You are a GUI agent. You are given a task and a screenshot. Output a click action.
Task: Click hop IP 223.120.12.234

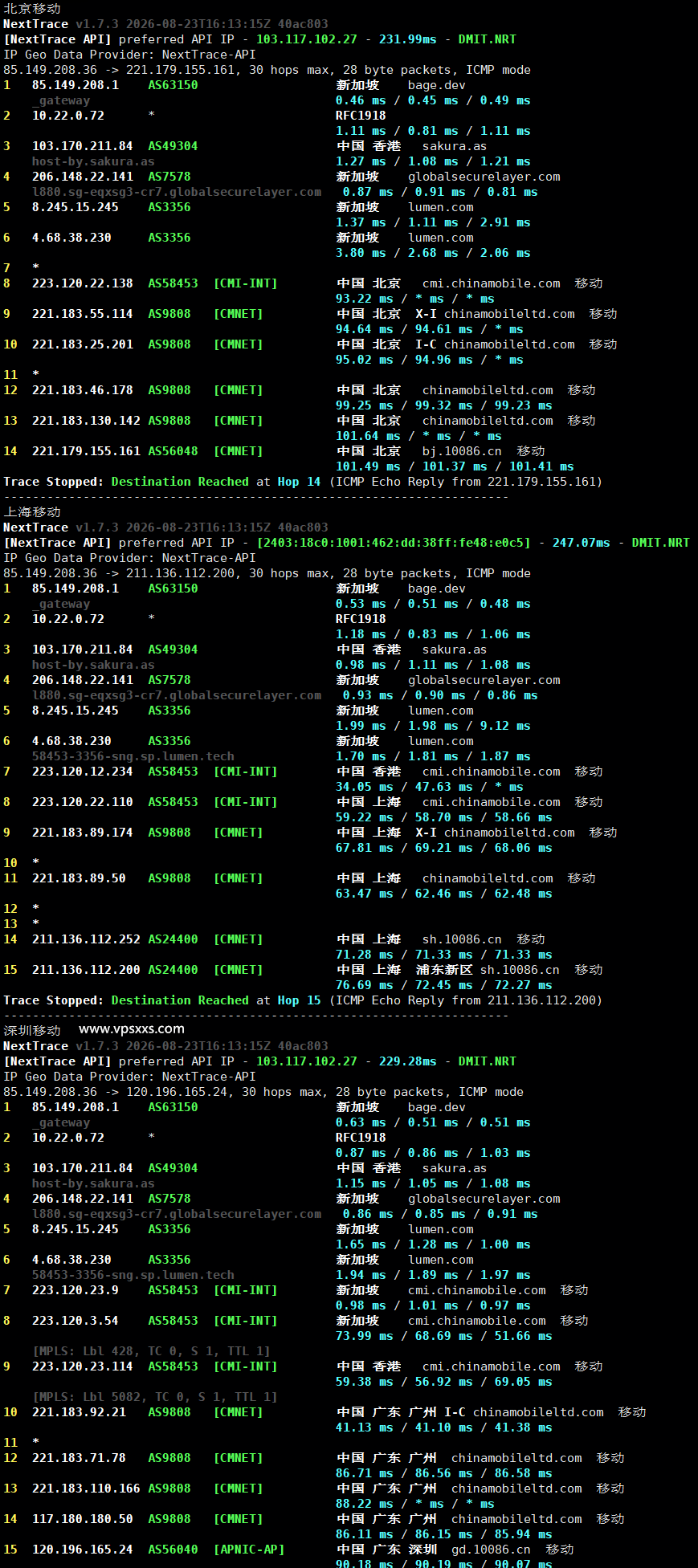click(x=83, y=772)
